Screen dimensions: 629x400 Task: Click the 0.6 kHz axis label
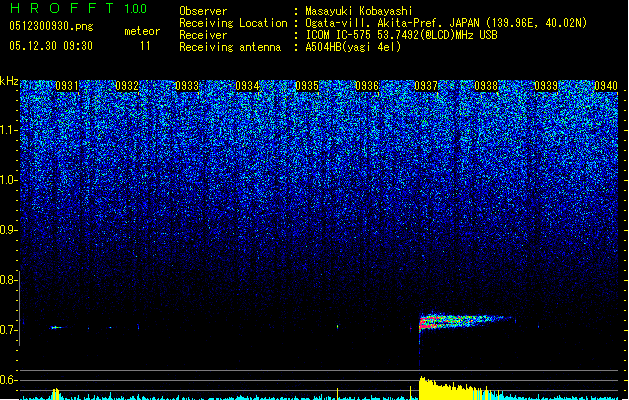pos(8,380)
